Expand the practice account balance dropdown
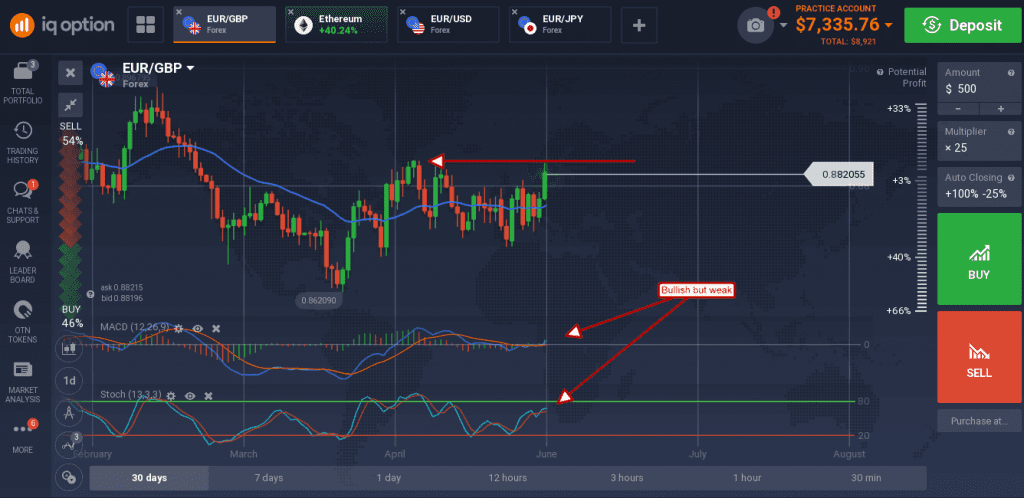Image resolution: width=1024 pixels, height=498 pixels. coord(888,25)
